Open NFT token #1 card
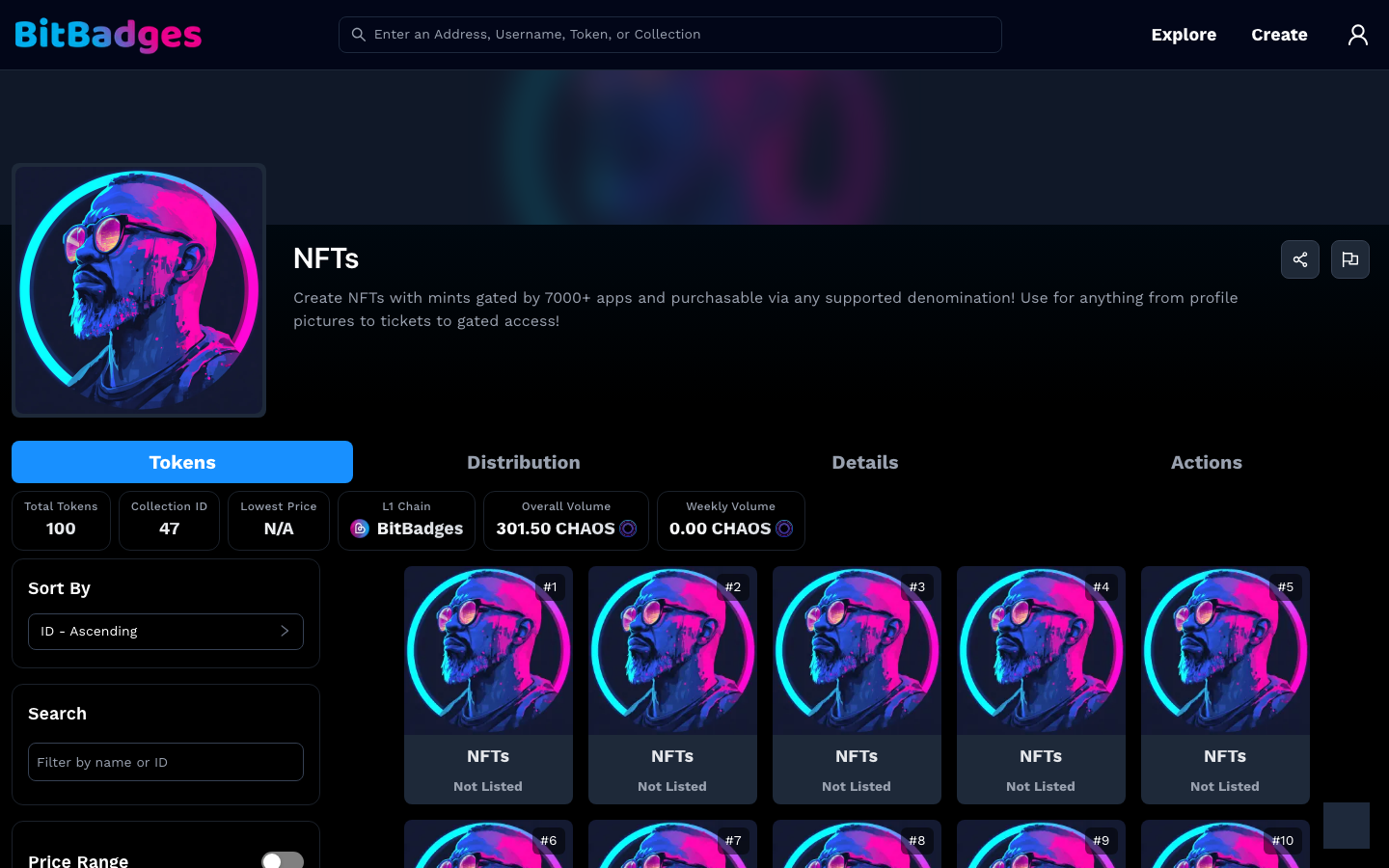 click(488, 685)
